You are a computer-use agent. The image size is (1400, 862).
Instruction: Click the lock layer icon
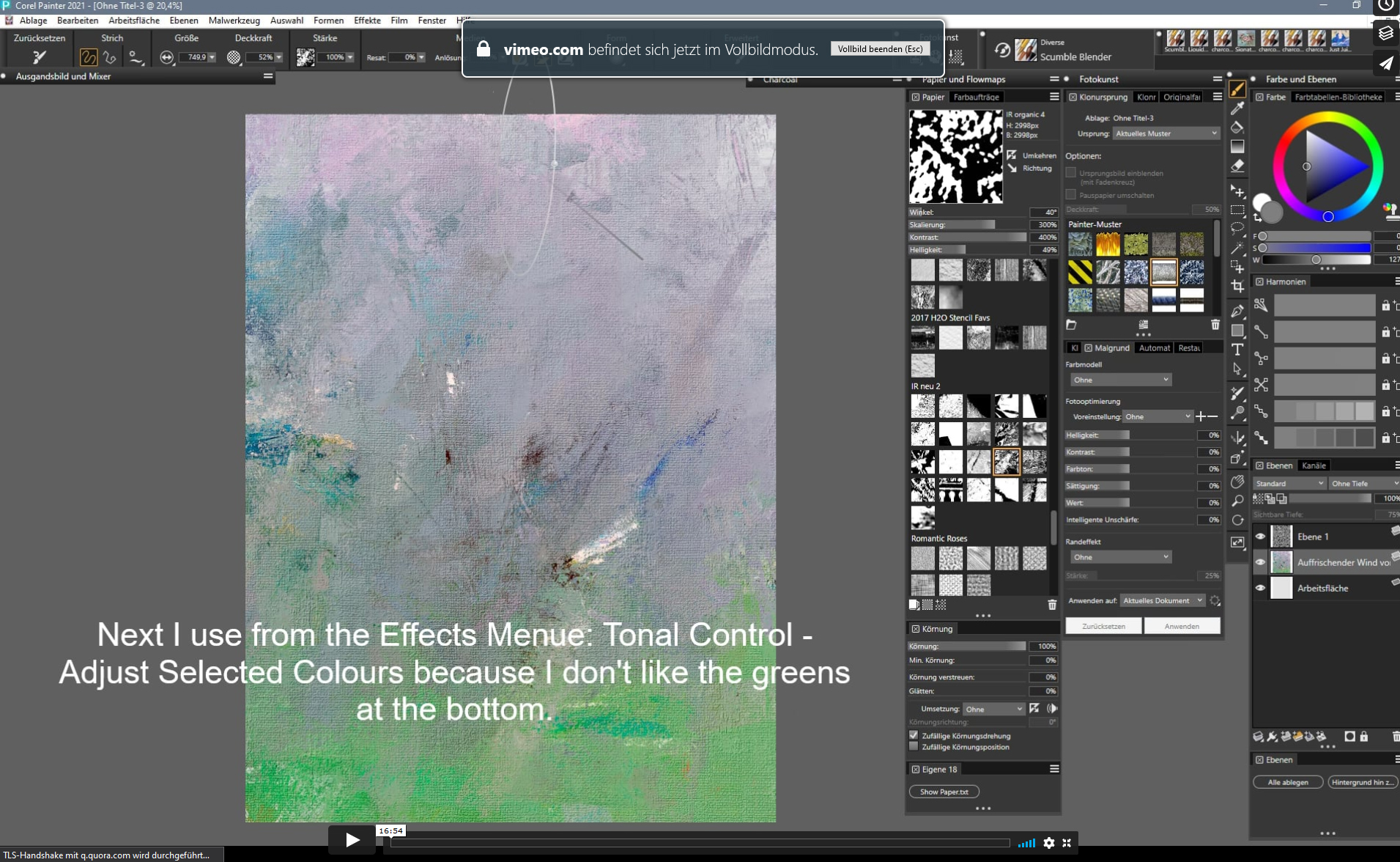(1364, 737)
